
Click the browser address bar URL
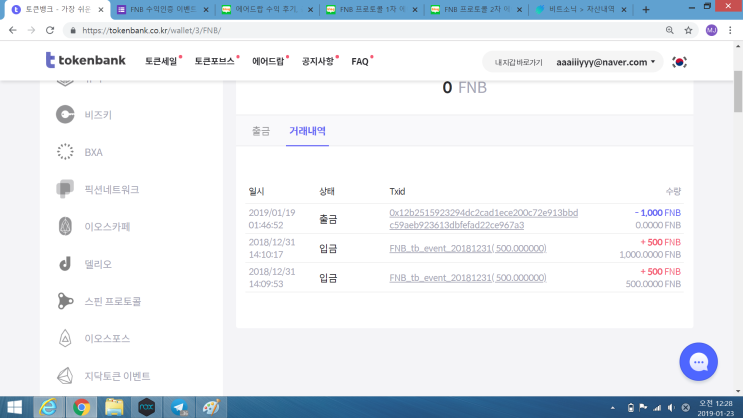tap(152, 30)
